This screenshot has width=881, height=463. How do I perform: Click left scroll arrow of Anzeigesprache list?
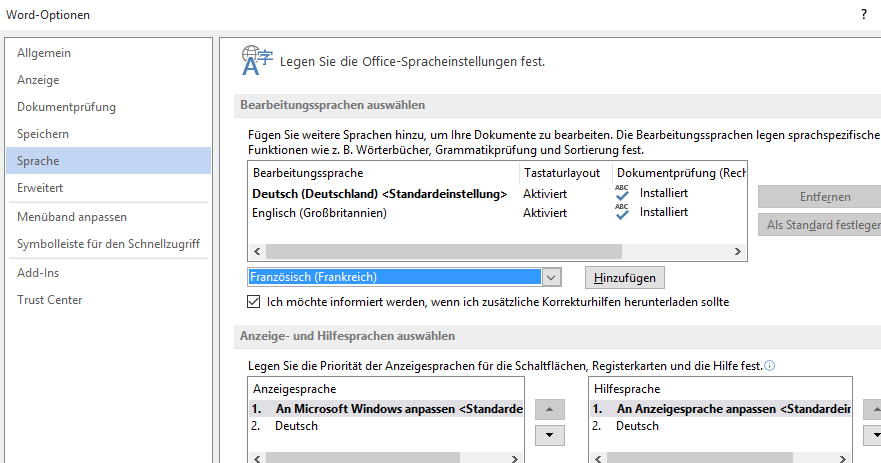(x=257, y=459)
